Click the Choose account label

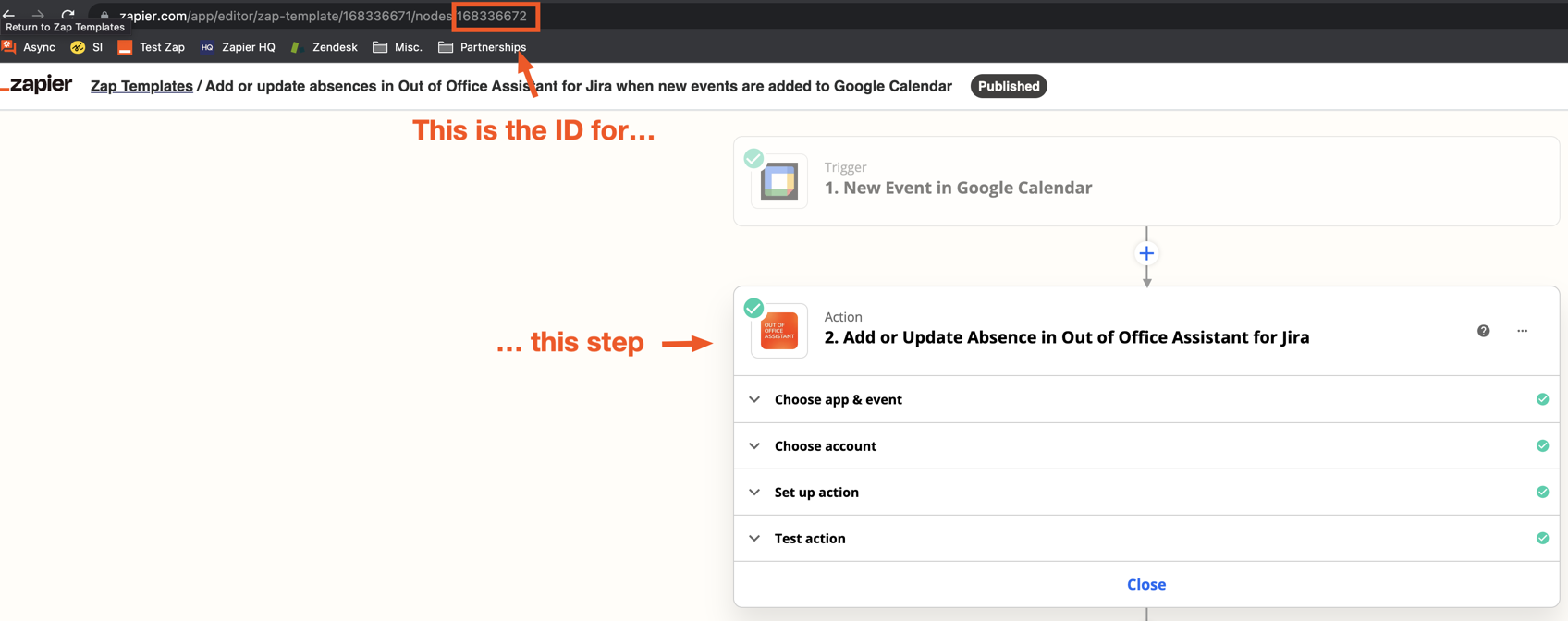(826, 445)
